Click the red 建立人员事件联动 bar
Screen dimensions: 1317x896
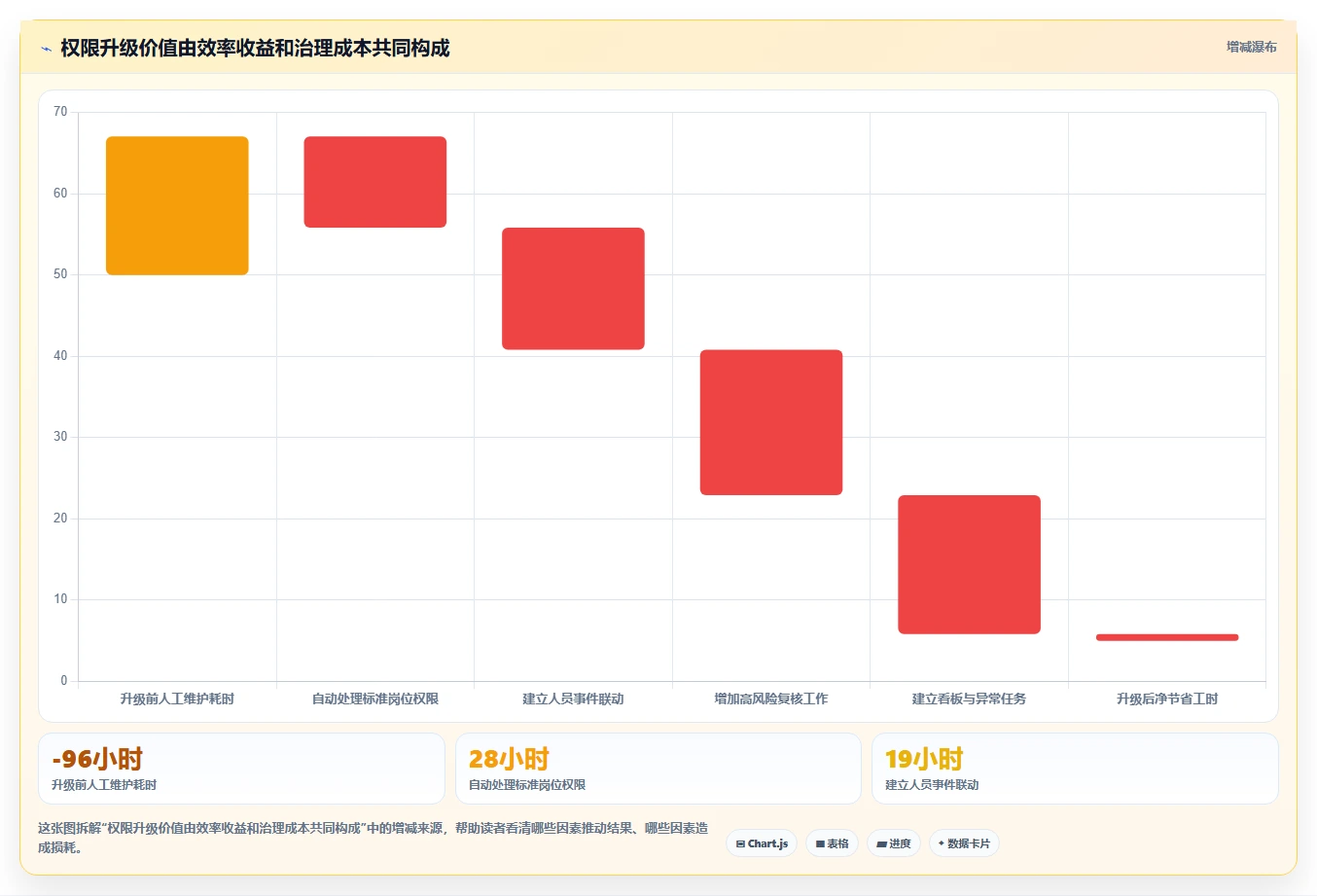[x=573, y=288]
